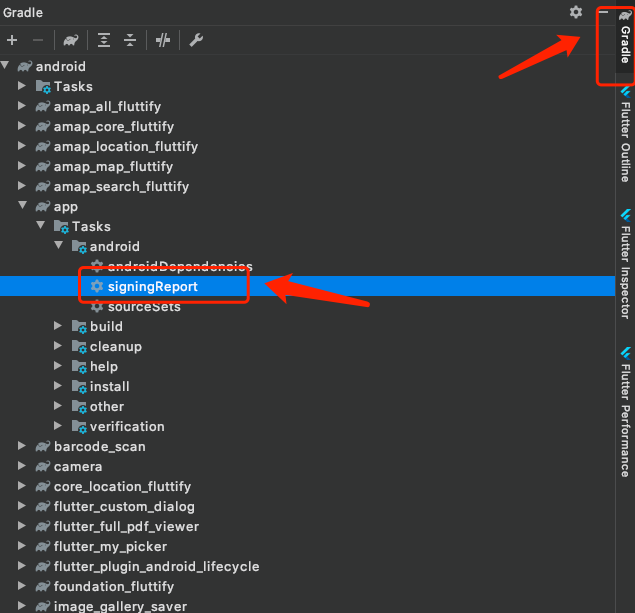
Task: Select flutter_custom_dialog module label
Action: tap(124, 507)
